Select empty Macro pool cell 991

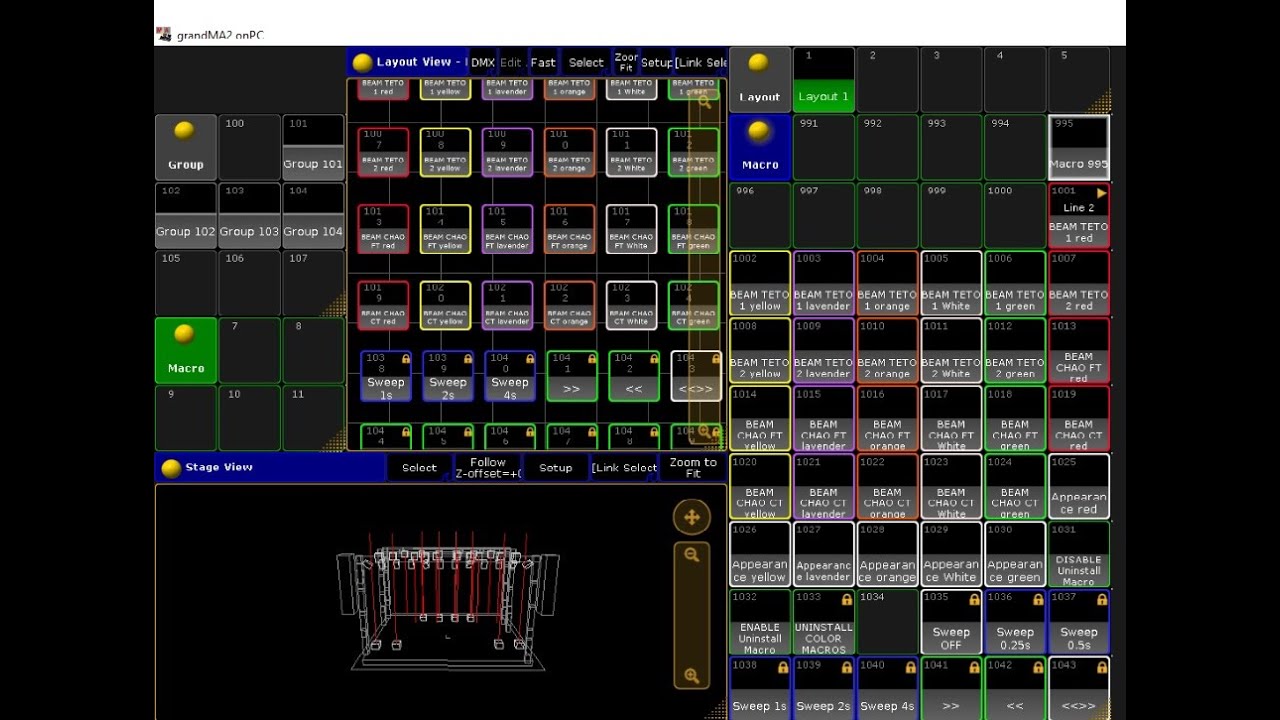(x=824, y=147)
